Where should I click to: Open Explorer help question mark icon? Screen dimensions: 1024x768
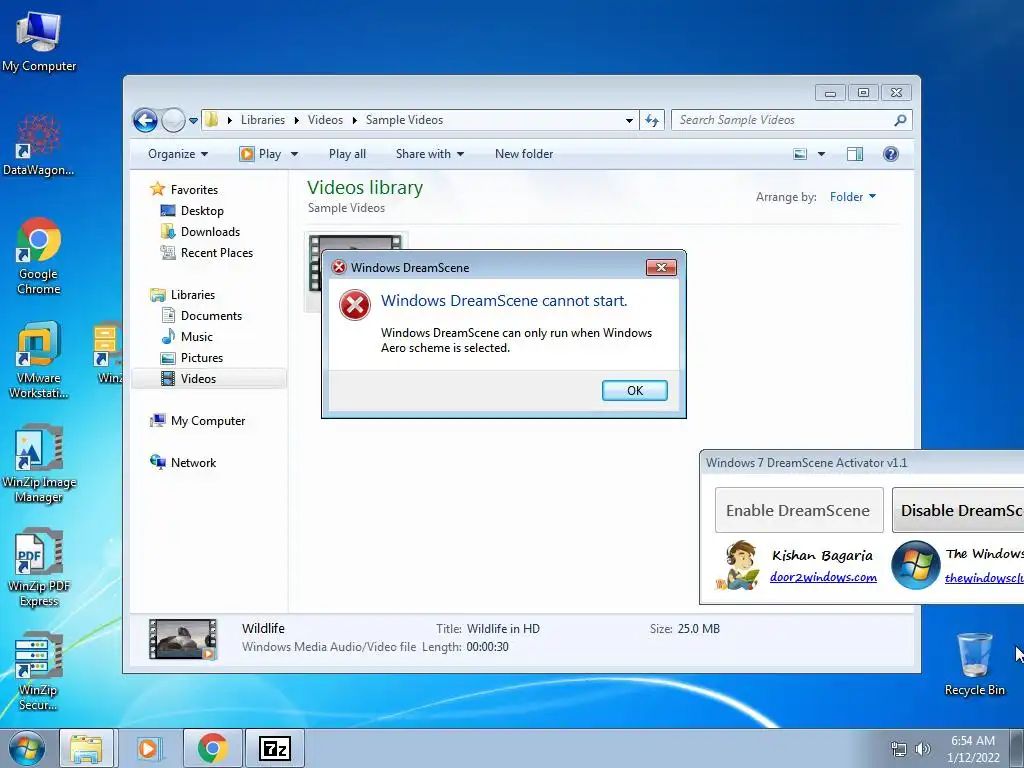(890, 154)
